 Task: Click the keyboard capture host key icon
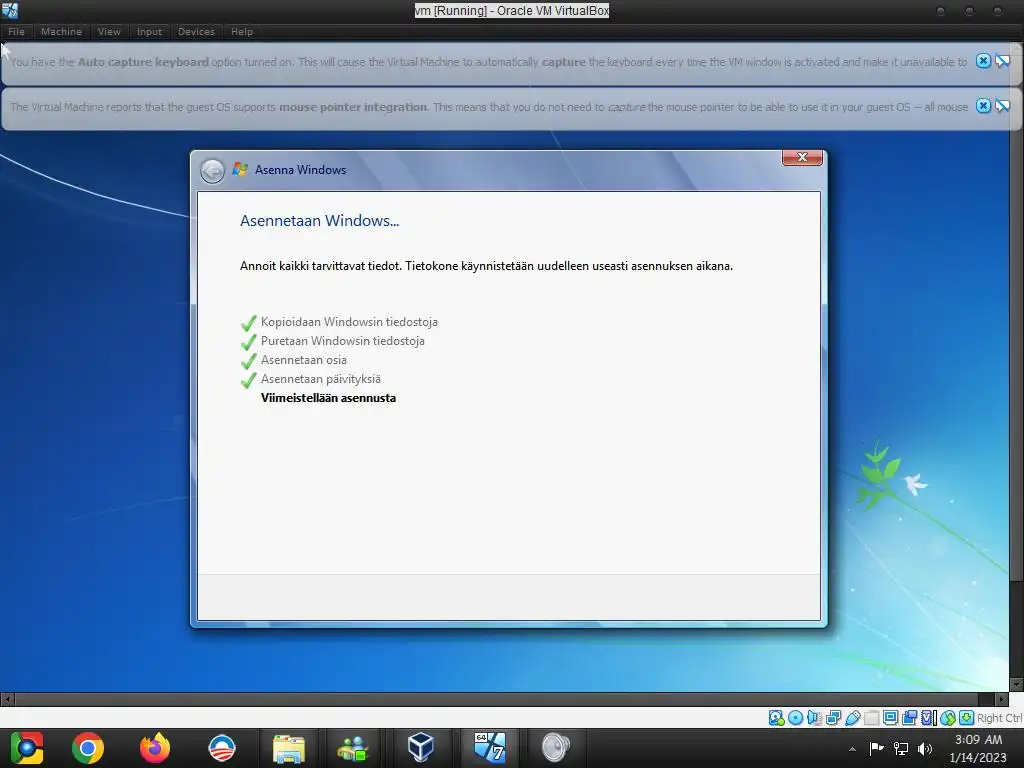[967, 718]
